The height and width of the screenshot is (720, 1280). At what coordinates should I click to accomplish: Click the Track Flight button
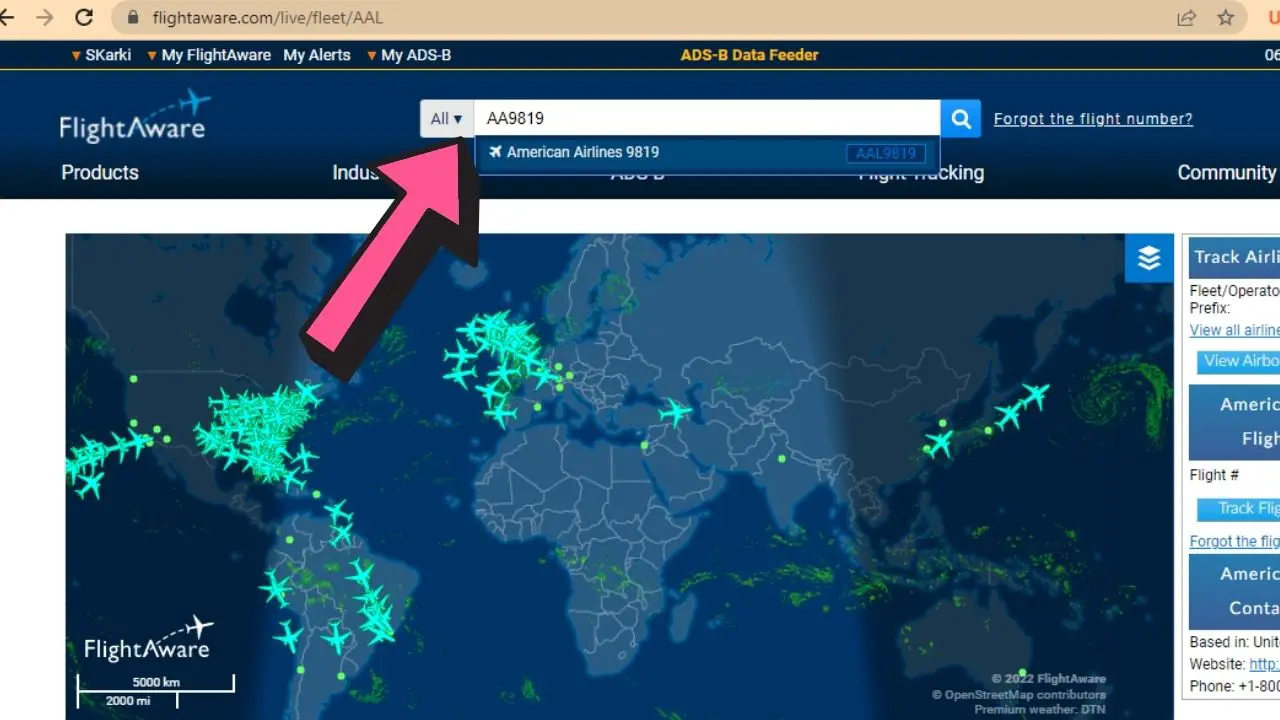(x=1239, y=508)
